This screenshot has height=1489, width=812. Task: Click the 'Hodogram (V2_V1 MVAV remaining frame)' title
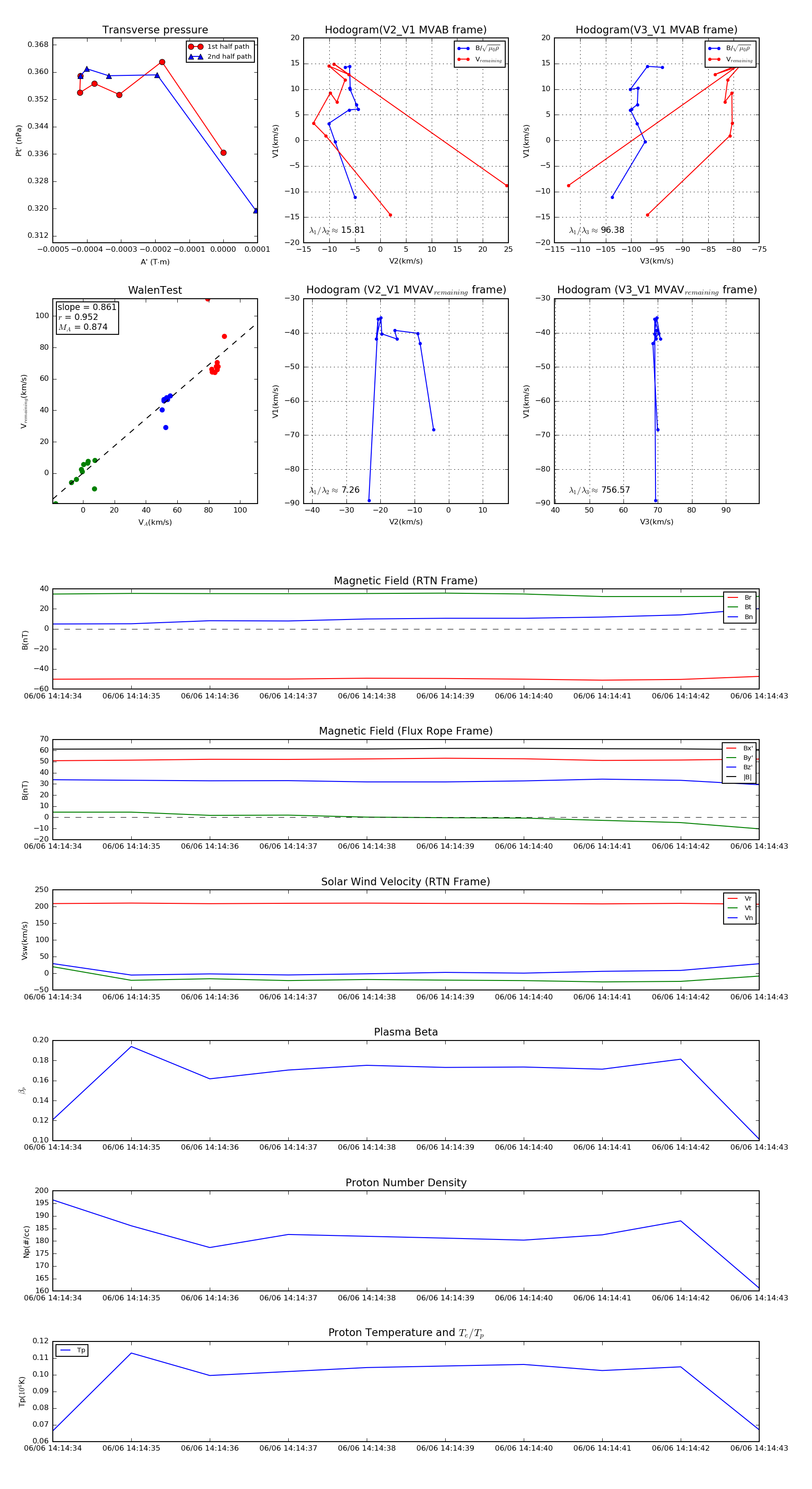click(406, 290)
